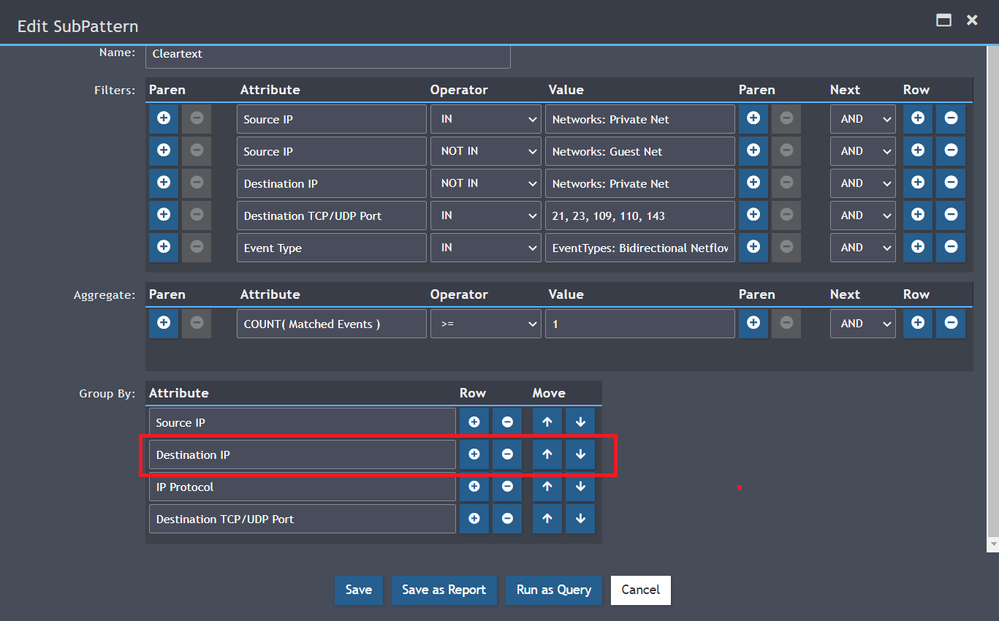Add row after Source IP Private Net filter
Viewport: 999px width, 621px height.
pos(917,119)
